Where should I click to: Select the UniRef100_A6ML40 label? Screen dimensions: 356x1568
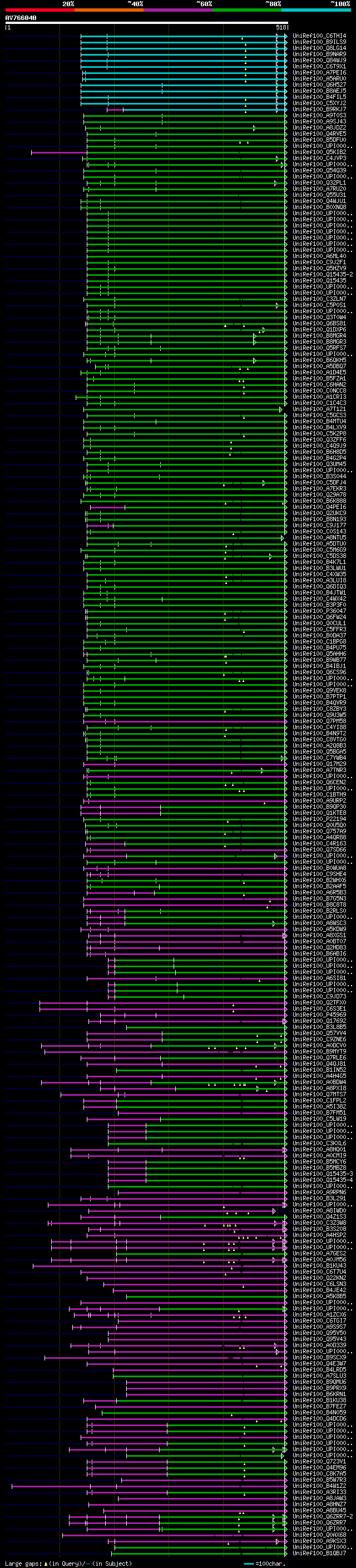tap(319, 256)
